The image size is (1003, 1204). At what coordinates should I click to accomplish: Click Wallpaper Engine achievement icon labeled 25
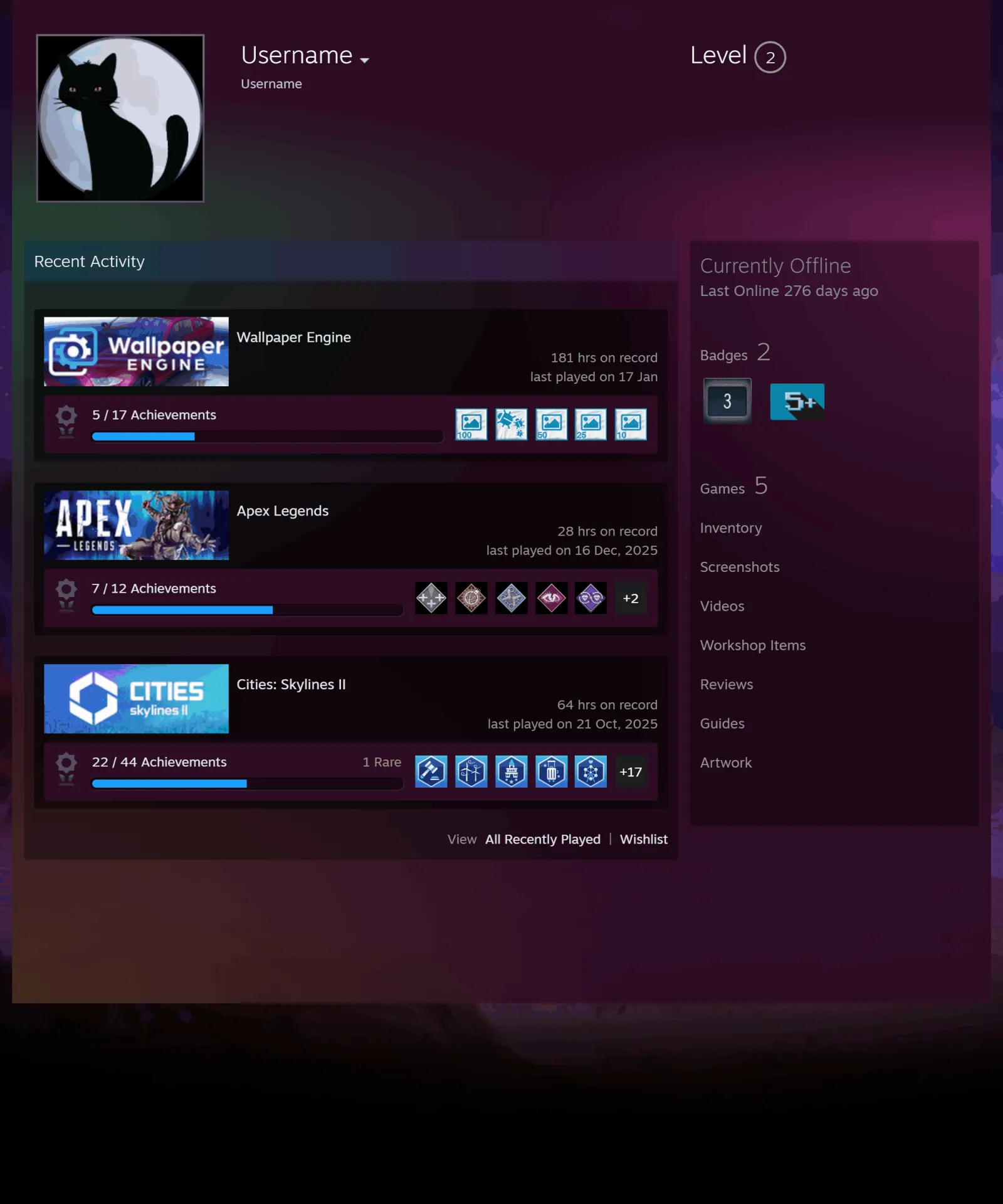pyautogui.click(x=591, y=425)
